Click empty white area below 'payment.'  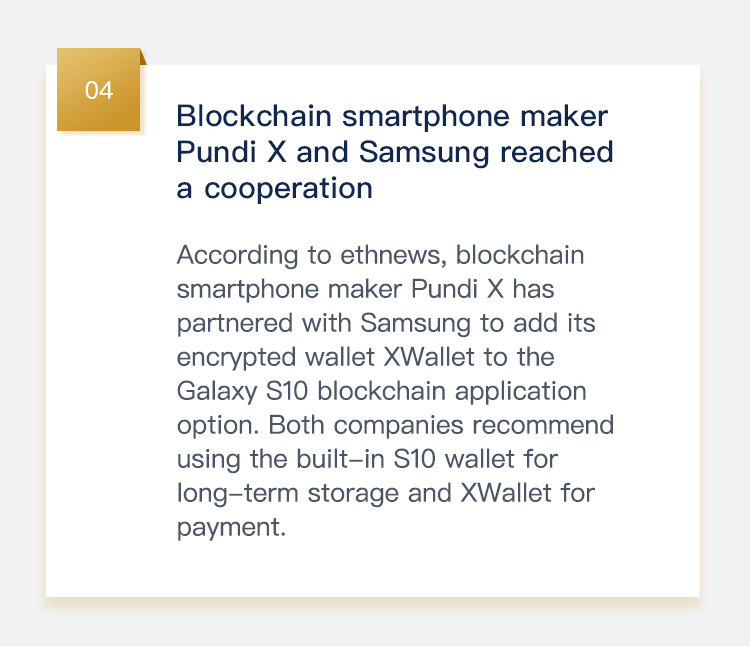point(373,569)
